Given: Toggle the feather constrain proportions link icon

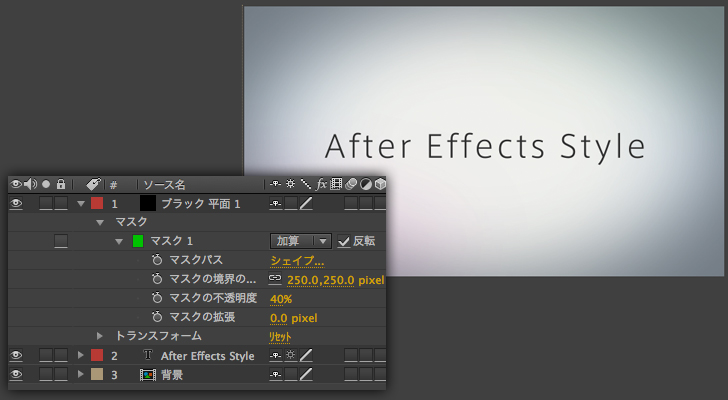Looking at the screenshot, I should 275,278.
